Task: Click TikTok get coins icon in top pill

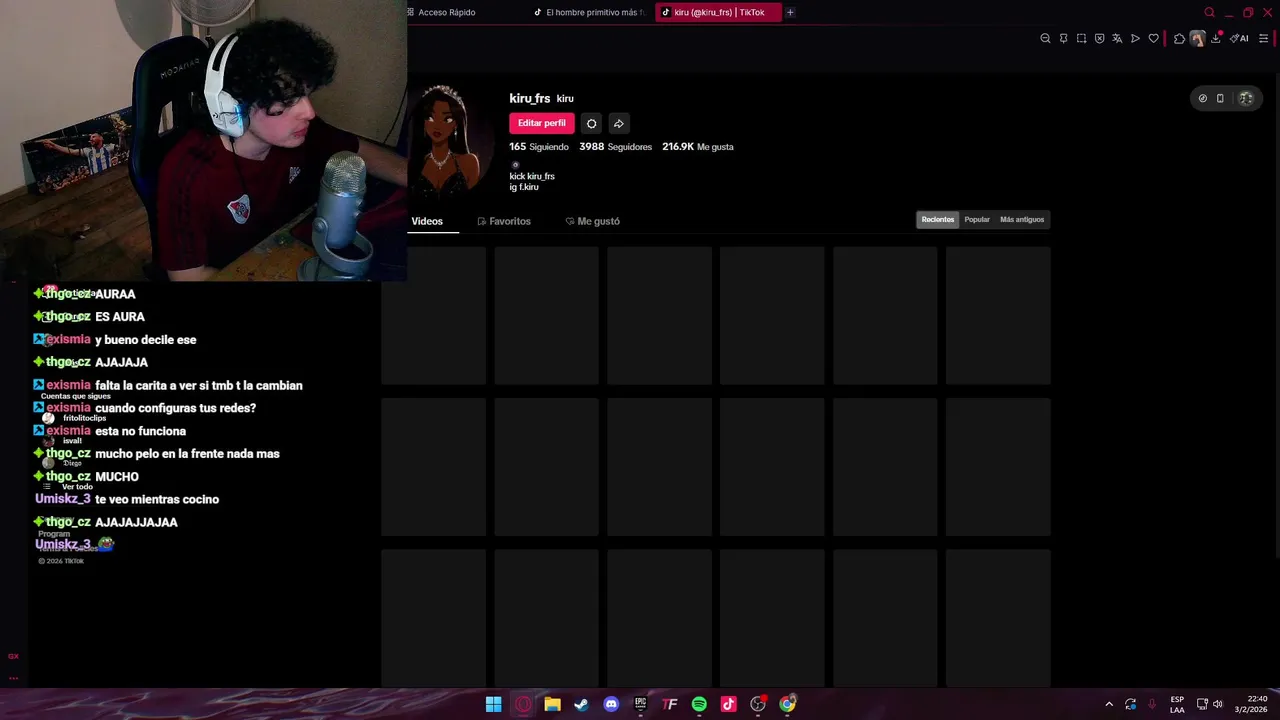Action: pos(1202,98)
